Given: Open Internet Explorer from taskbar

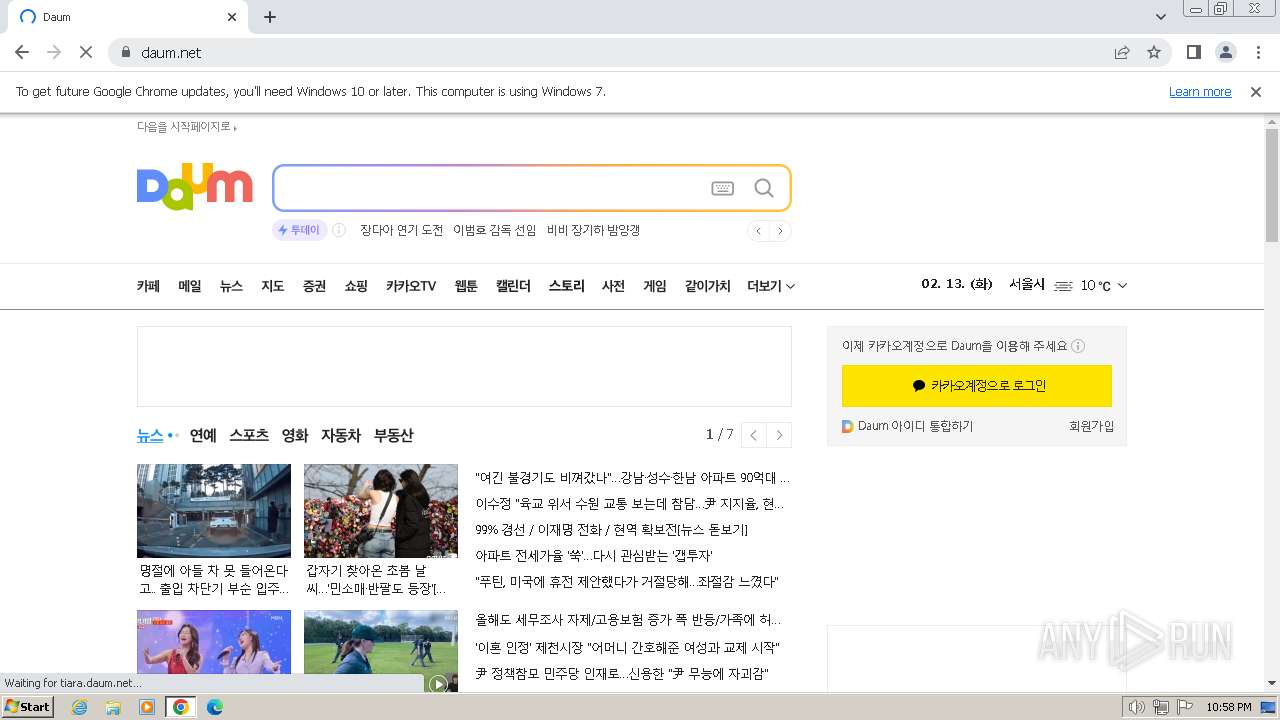Looking at the screenshot, I should point(79,707).
